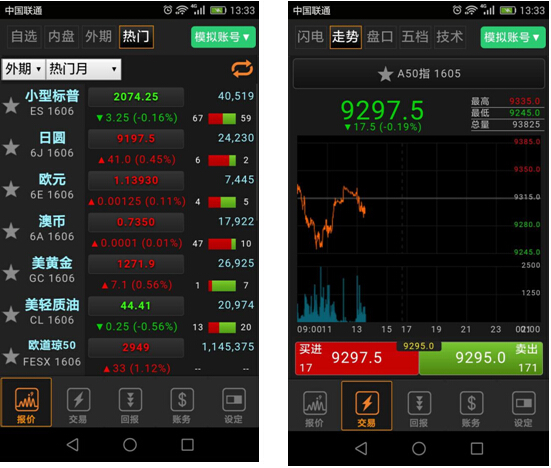Tap the 40,519 volume for 小型标普
This screenshot has width=551, height=468.
(x=236, y=96)
